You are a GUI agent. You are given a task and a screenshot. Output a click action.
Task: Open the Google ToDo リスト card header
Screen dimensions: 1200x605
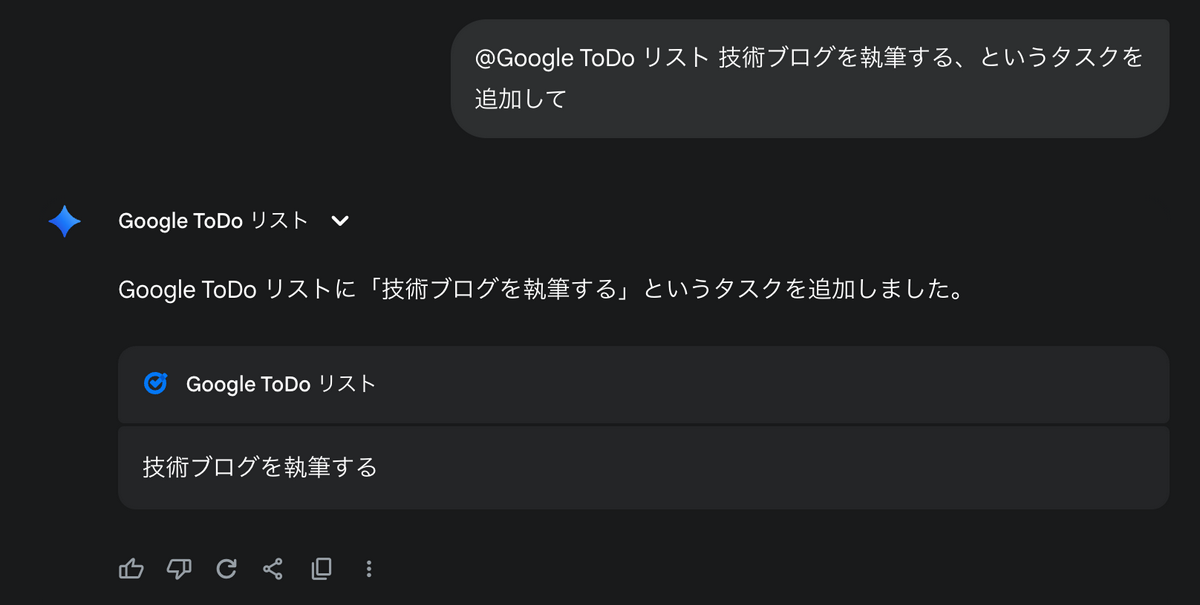point(643,384)
